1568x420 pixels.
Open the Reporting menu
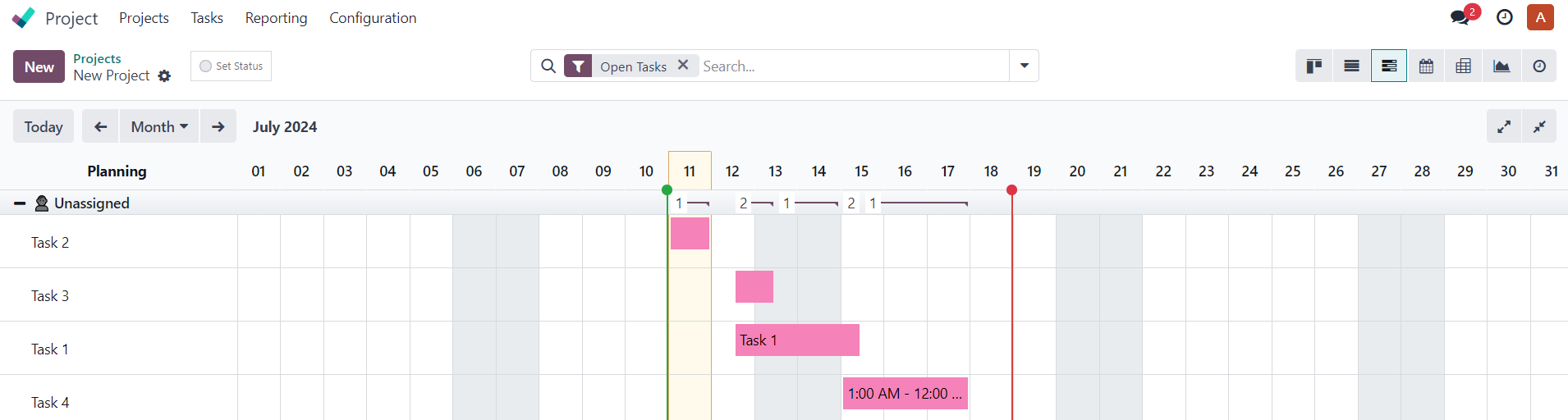click(276, 18)
